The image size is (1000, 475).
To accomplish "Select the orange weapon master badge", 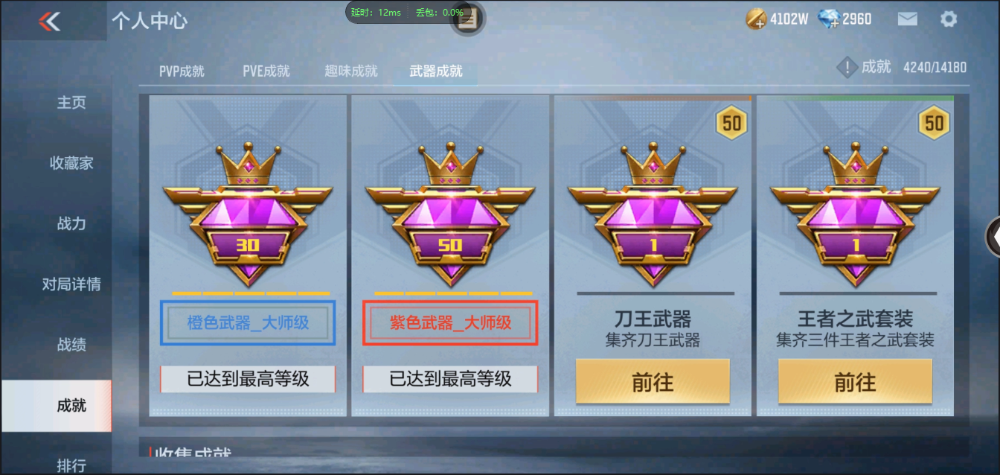I will (x=247, y=214).
